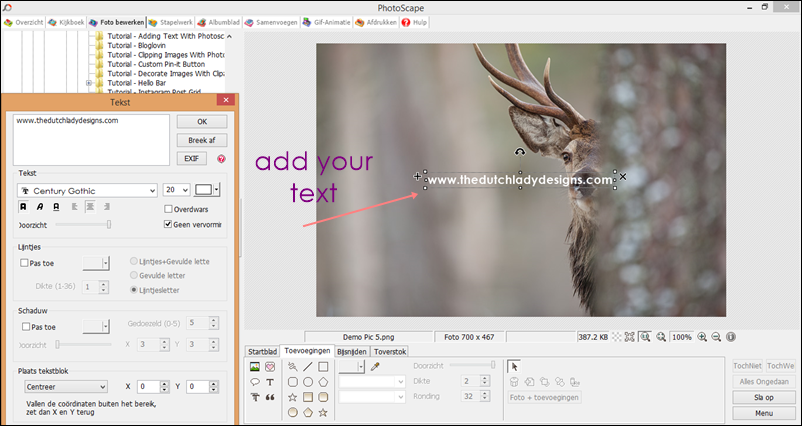Open the Gif-Animatie tab
Image resolution: width=802 pixels, height=426 pixels.
pos(326,23)
